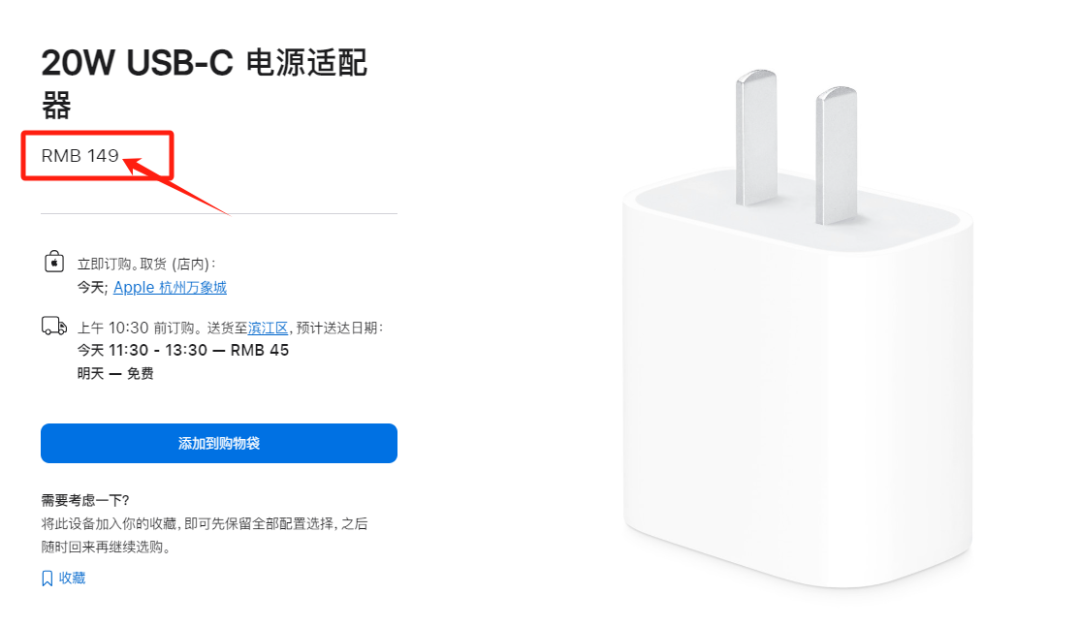Click the left metal prong of the charger
1080x626 pixels.
(756, 137)
